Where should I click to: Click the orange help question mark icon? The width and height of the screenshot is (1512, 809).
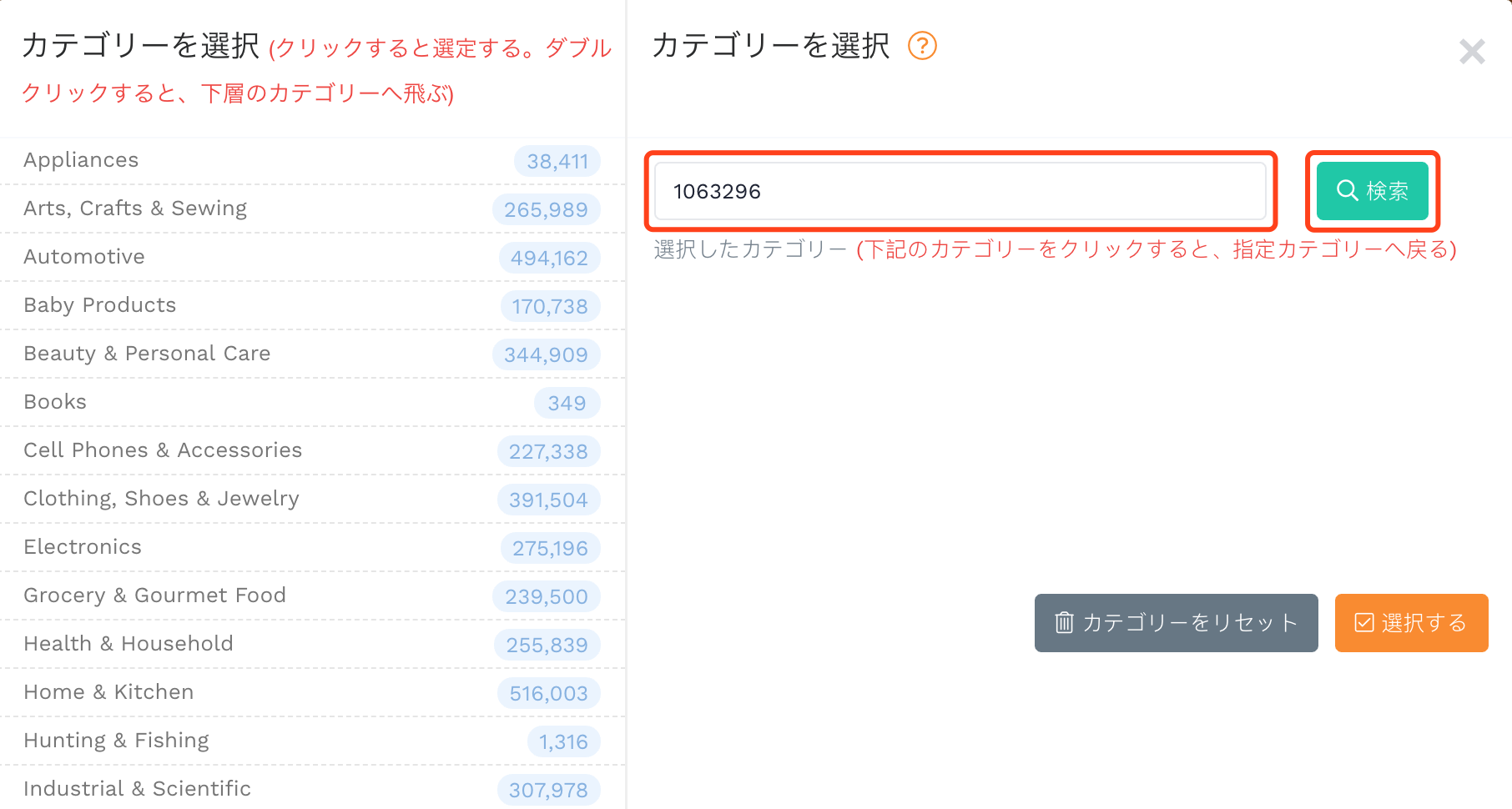(x=922, y=46)
